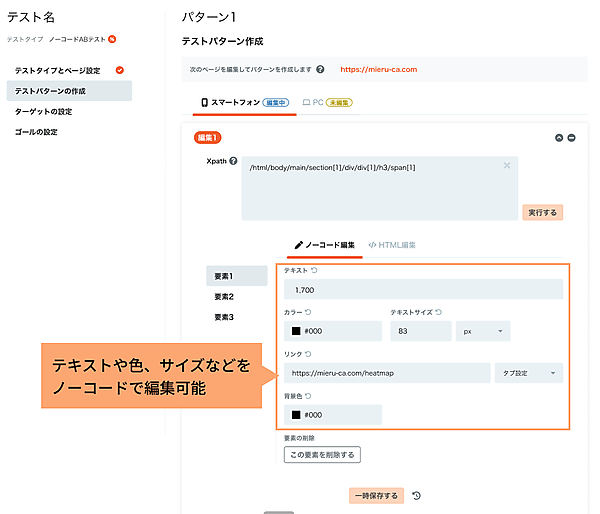Viewport: 600px width, 514px height.
Task: Click the minus icon to remove 編集1
Action: pos(571,137)
